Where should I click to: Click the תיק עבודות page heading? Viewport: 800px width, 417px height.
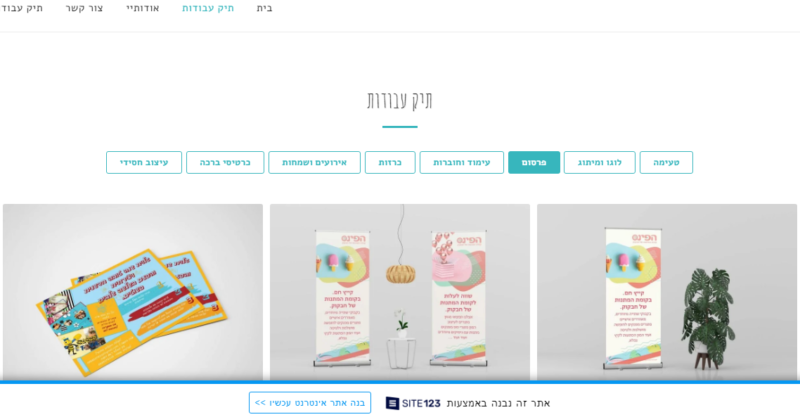tap(399, 100)
